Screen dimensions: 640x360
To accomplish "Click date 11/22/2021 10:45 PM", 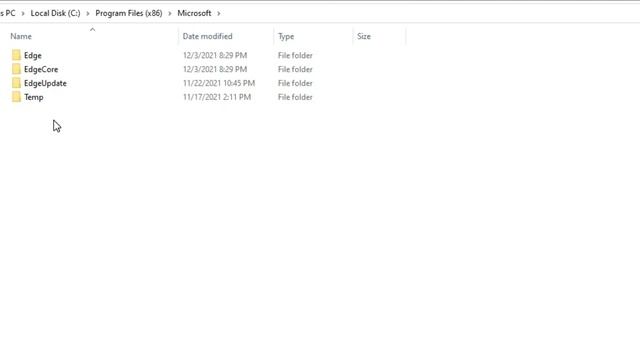I will [219, 83].
